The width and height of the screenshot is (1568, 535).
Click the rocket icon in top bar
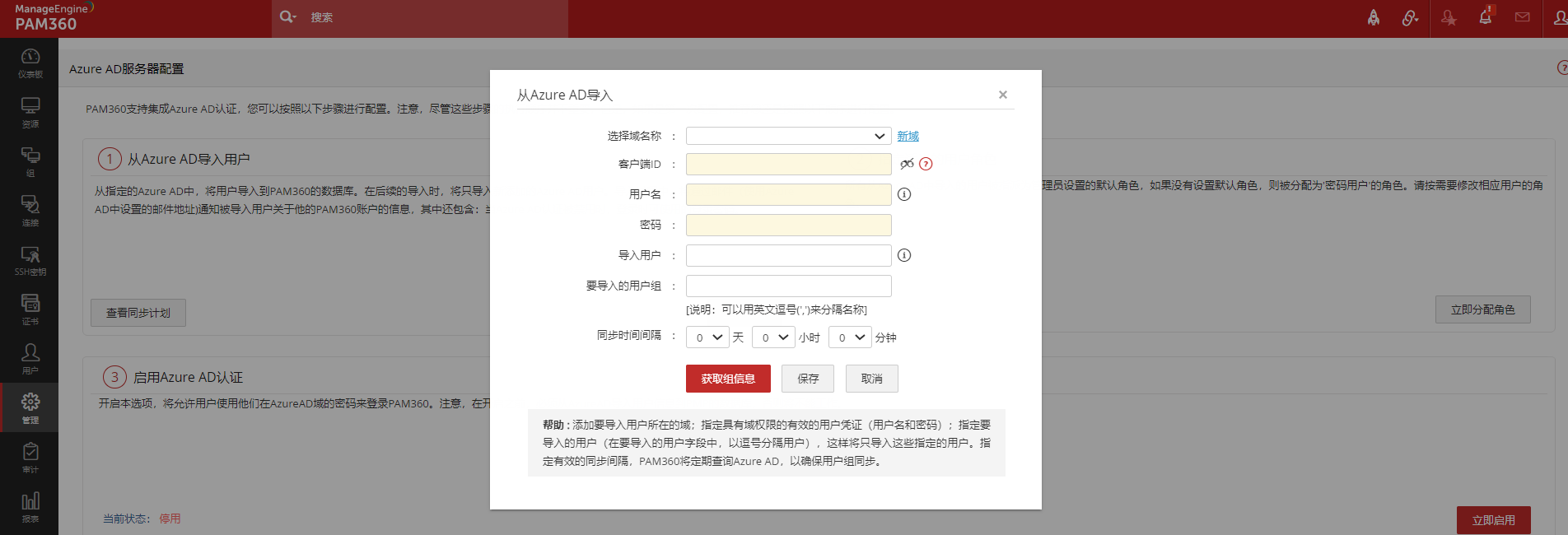click(x=1374, y=17)
